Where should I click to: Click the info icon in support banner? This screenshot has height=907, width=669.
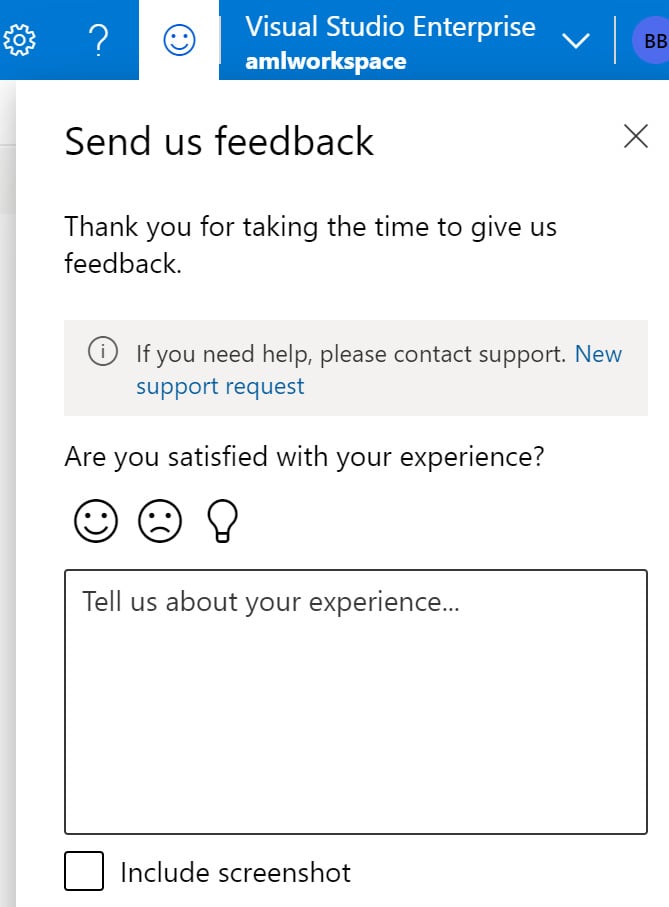(x=103, y=351)
